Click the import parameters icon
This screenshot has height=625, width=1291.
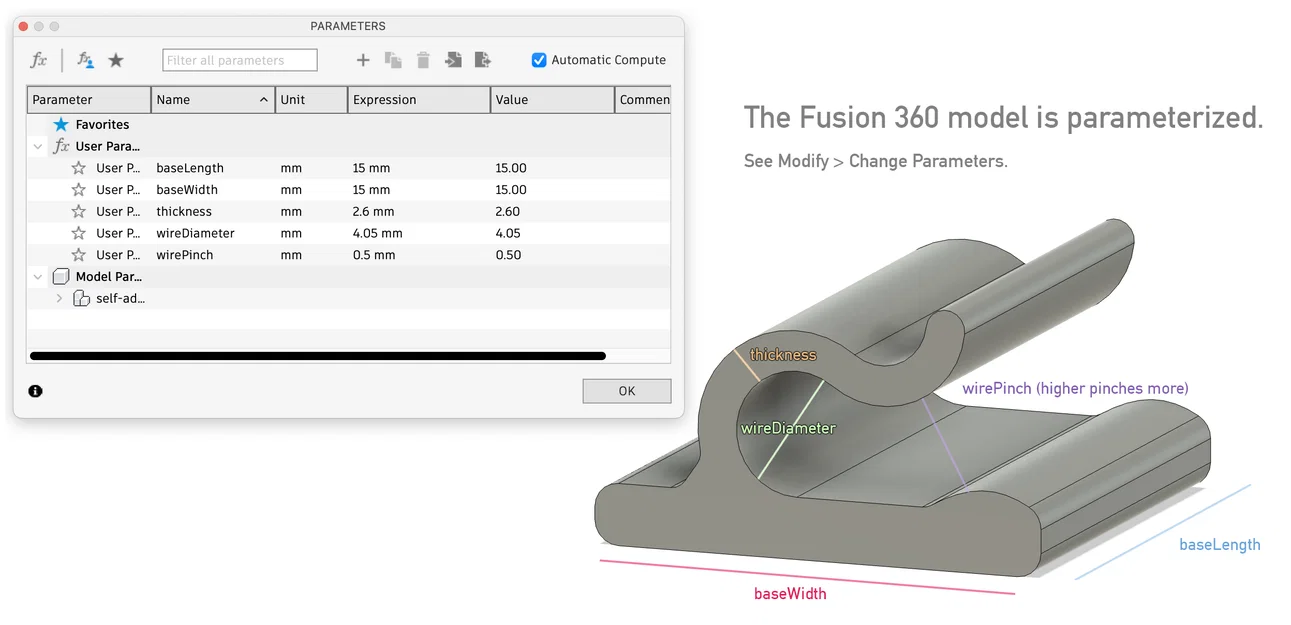point(453,60)
